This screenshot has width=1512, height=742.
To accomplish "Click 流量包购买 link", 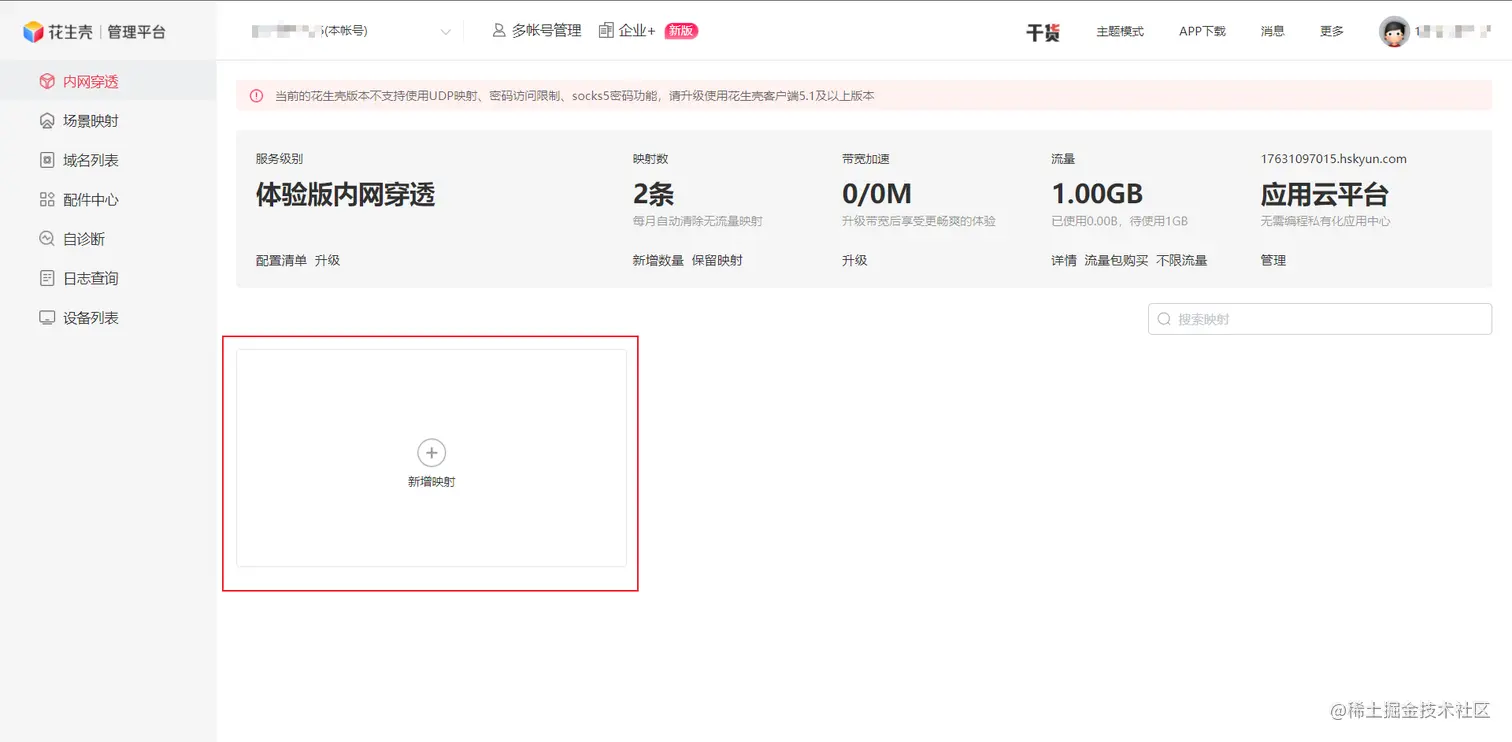I will click(1116, 260).
